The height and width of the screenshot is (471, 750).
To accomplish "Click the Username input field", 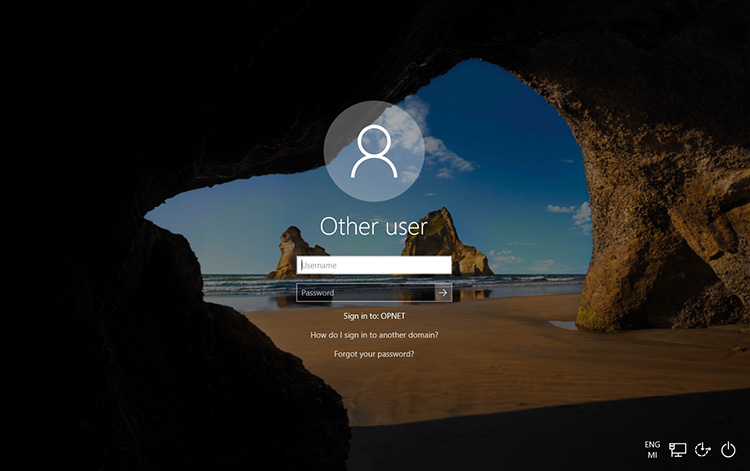I will pyautogui.click(x=374, y=265).
